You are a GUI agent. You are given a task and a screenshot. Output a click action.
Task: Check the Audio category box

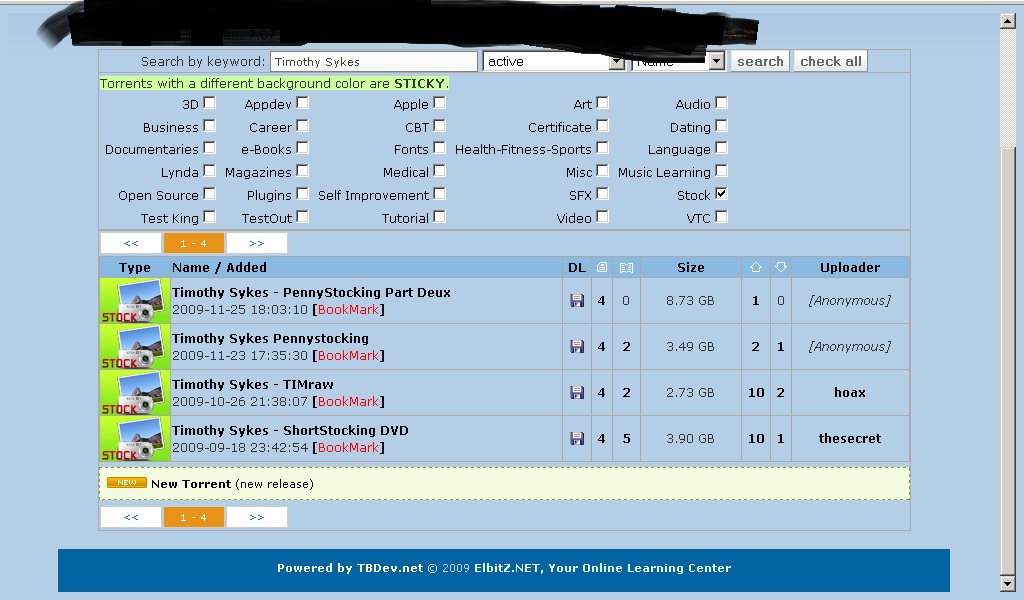721,103
